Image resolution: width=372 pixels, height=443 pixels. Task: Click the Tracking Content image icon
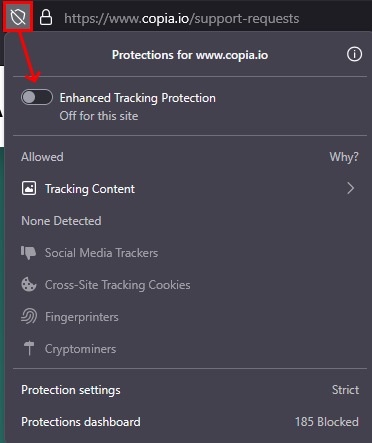(29, 188)
